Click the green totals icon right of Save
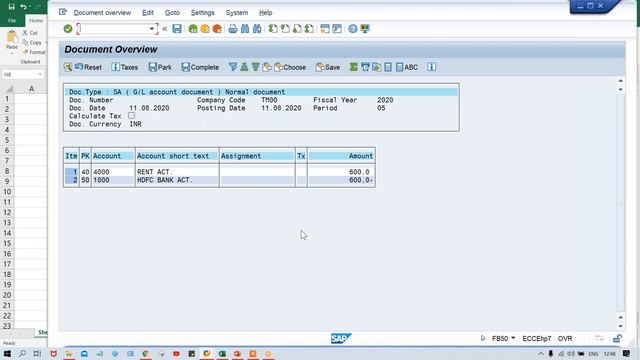The image size is (640, 360). 353,67
